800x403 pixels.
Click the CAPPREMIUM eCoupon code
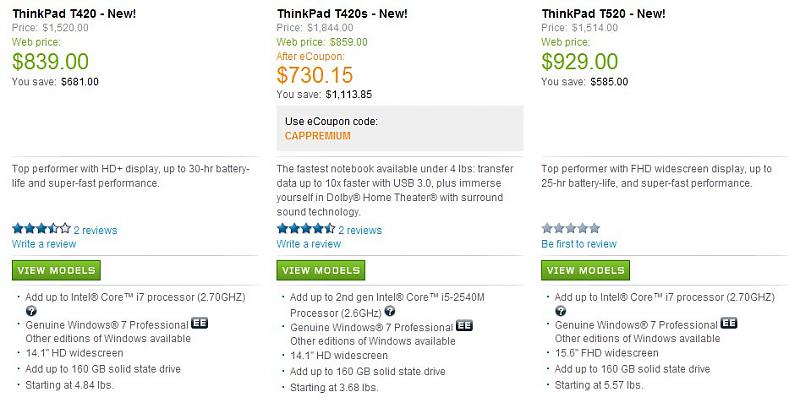tap(320, 135)
